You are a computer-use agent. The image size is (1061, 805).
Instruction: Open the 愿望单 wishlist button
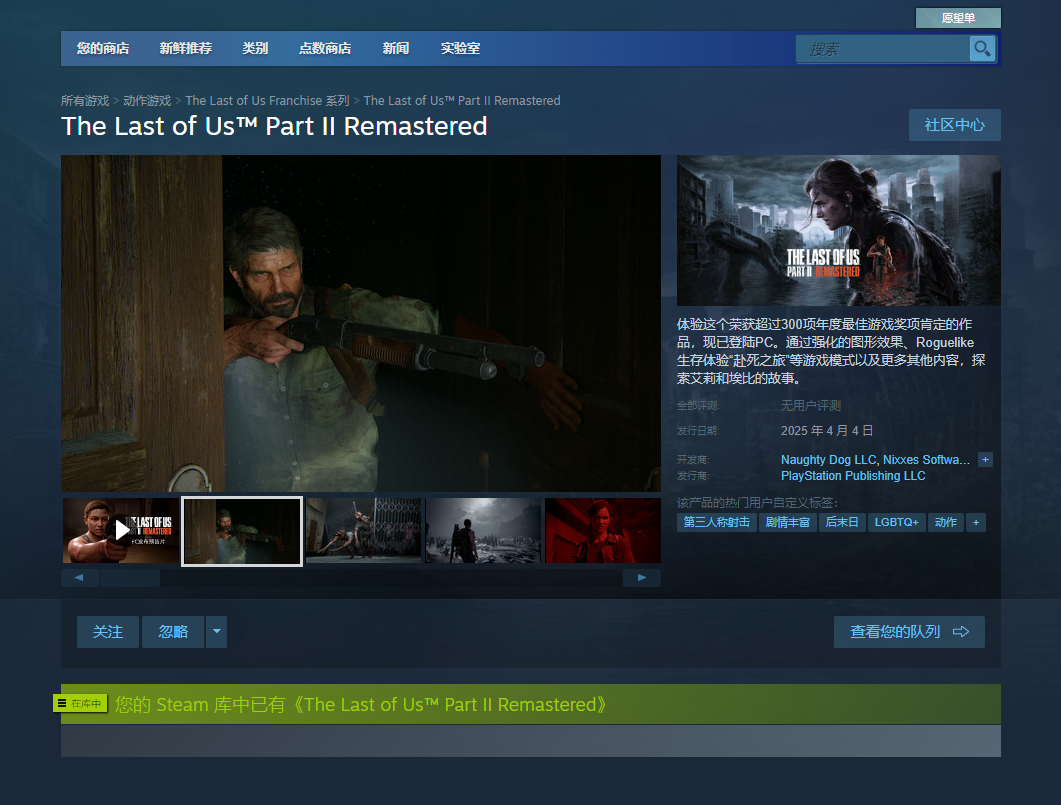[x=958, y=18]
